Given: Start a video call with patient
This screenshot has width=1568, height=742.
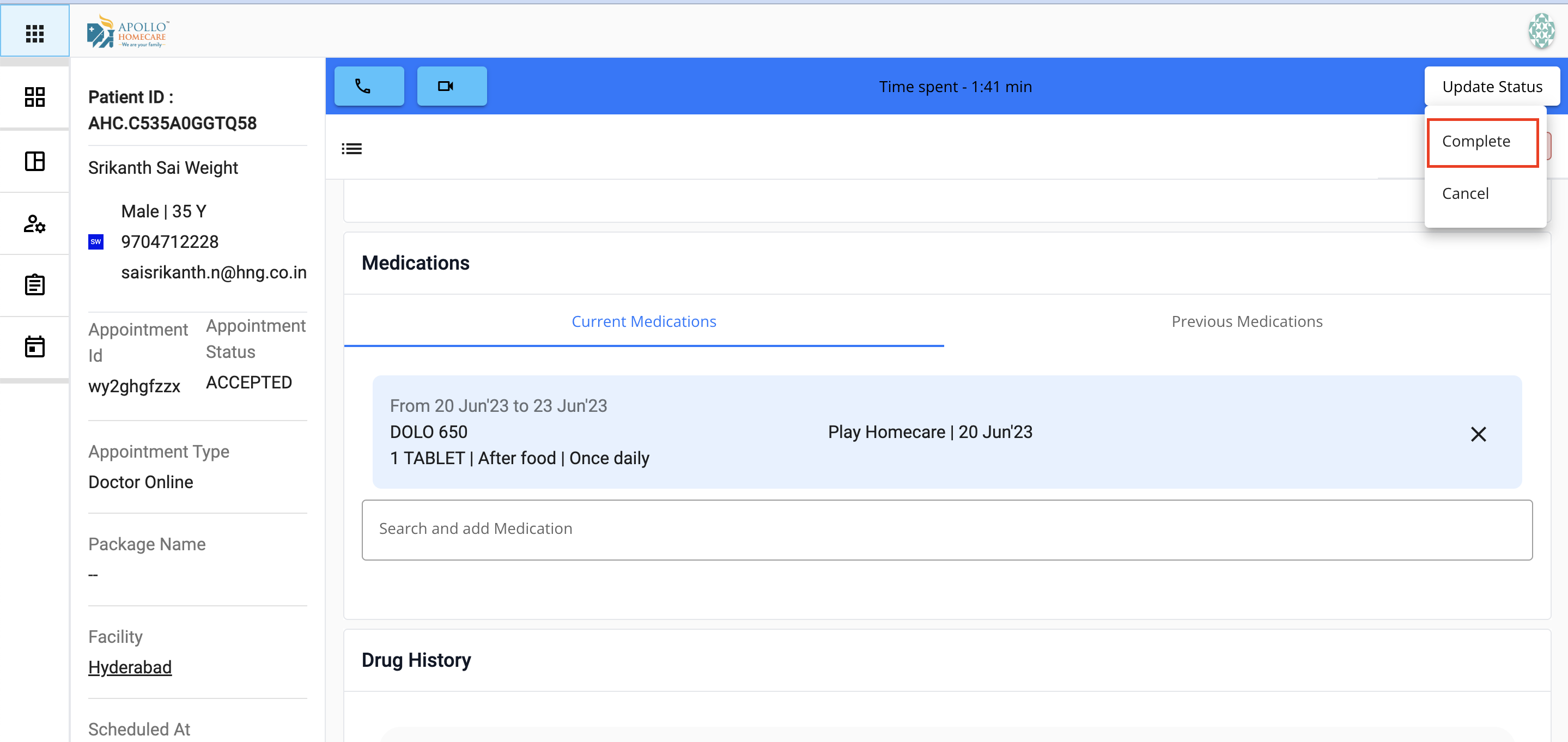Looking at the screenshot, I should (x=451, y=87).
